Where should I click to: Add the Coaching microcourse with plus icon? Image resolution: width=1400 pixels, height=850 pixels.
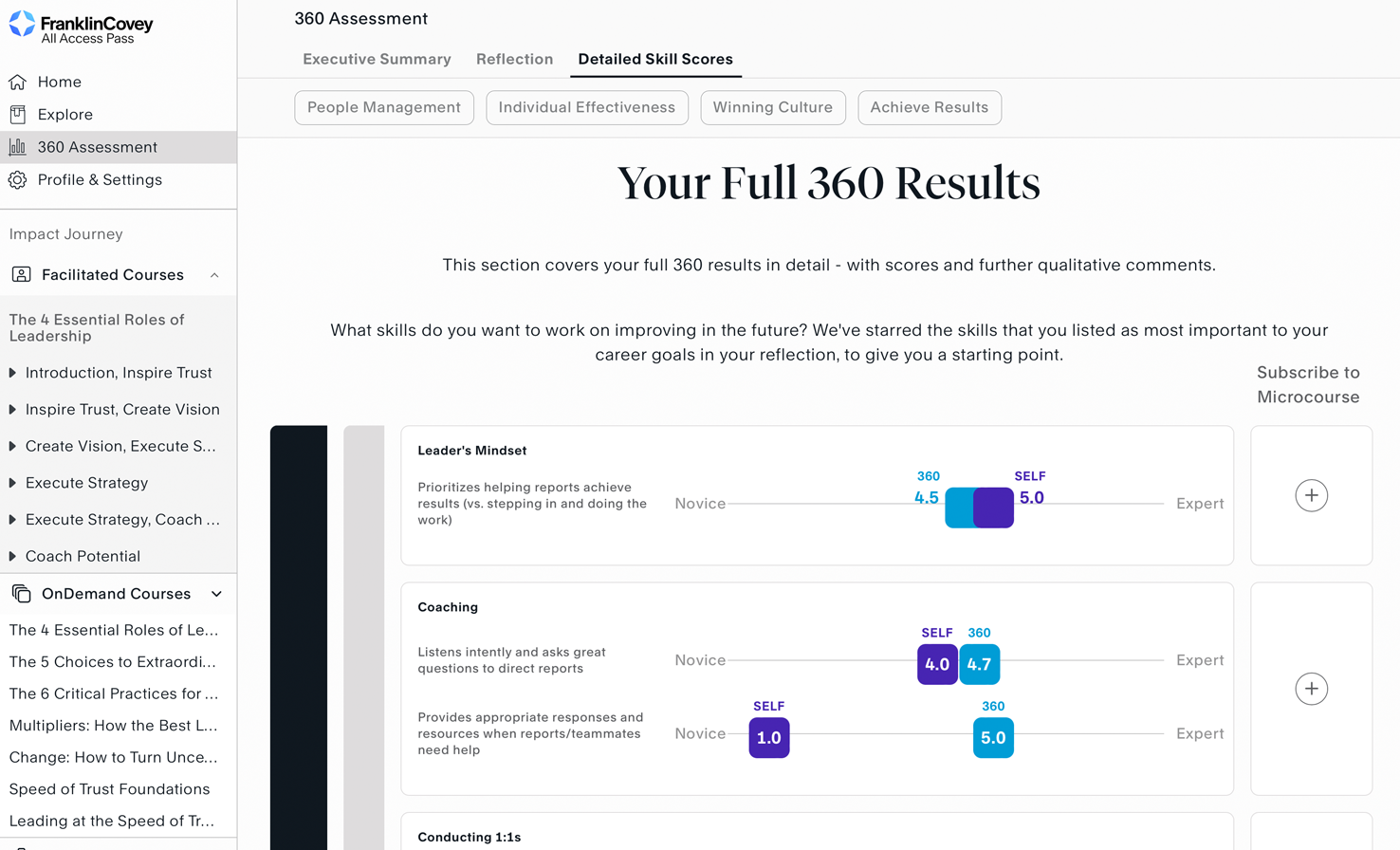[1311, 689]
